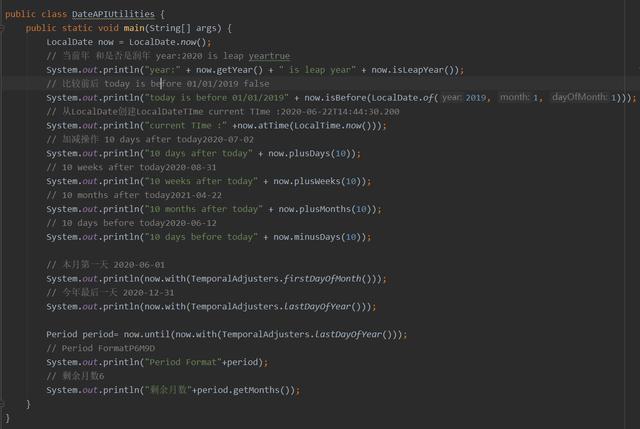This screenshot has width=640, height=429.
Task: Click the " is leap year" string literal
Action: (x=318, y=70)
